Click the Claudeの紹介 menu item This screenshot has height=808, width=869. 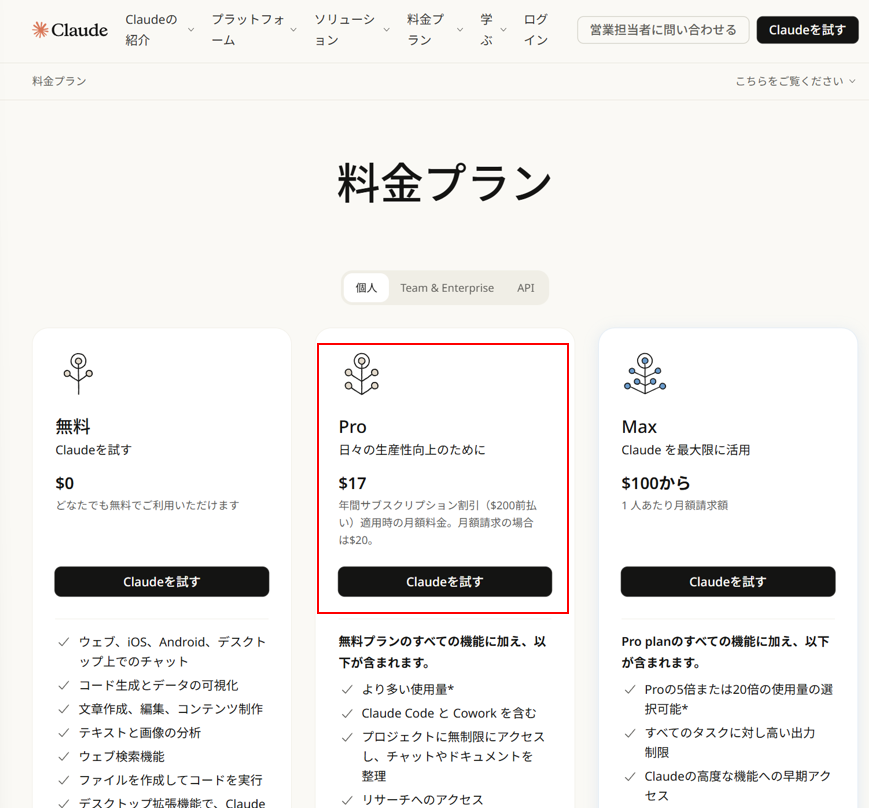click(151, 29)
